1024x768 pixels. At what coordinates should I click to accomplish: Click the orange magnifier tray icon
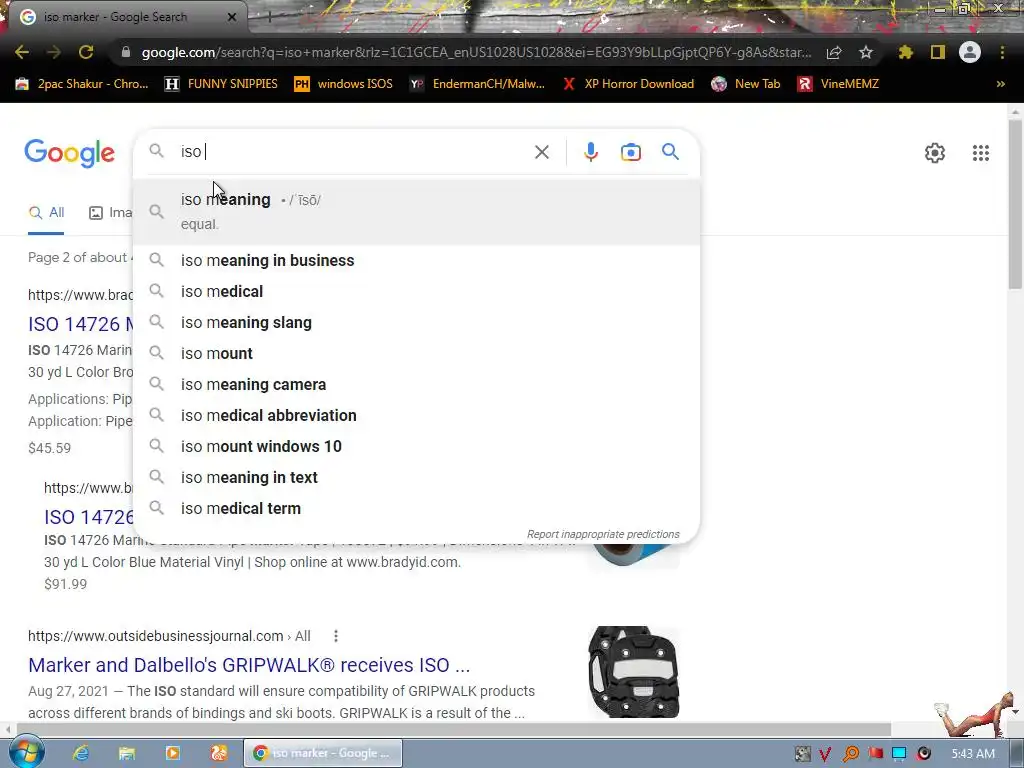click(850, 754)
